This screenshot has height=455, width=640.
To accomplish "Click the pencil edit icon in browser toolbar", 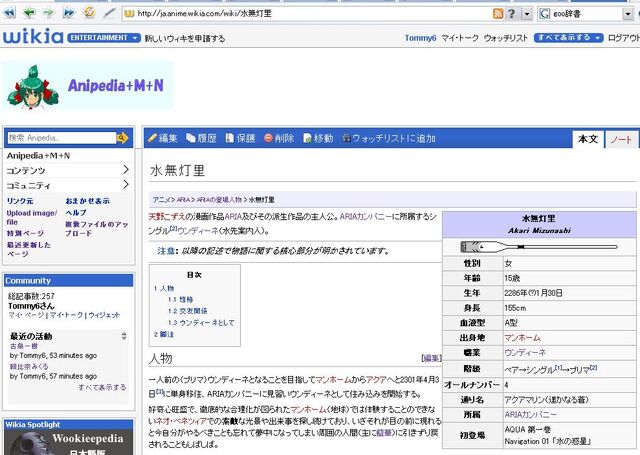I will click(109, 13).
